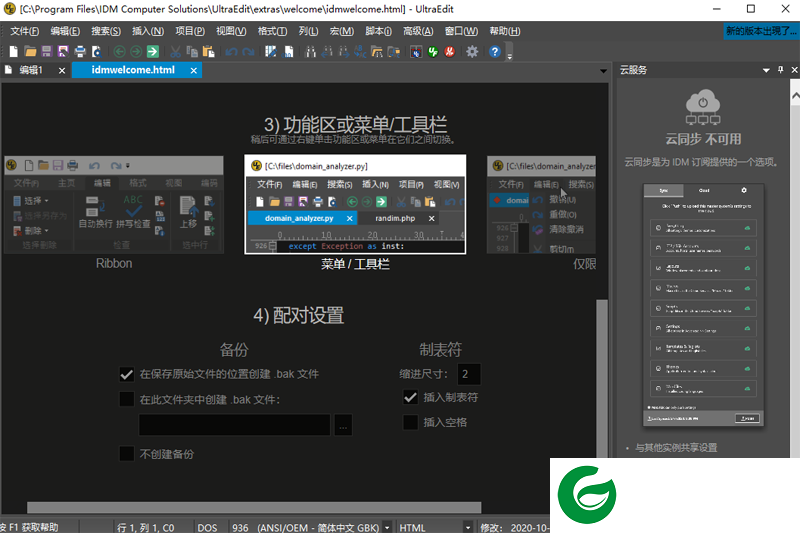The width and height of the screenshot is (800, 533).
Task: Click the backup folder path field
Action: pos(234,425)
